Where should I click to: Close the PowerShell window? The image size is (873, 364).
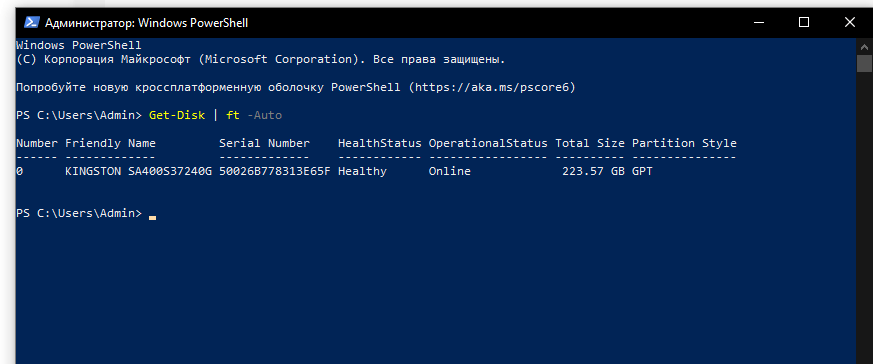(849, 23)
